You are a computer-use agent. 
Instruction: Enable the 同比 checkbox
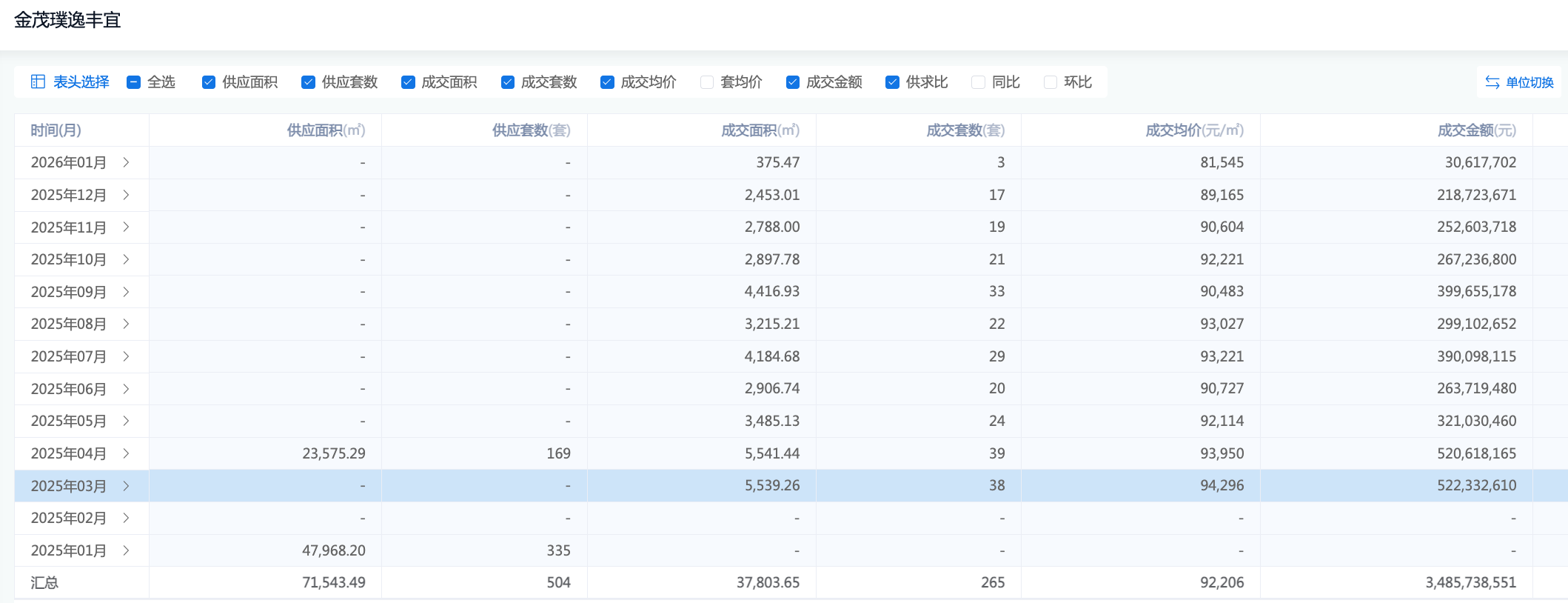point(978,82)
